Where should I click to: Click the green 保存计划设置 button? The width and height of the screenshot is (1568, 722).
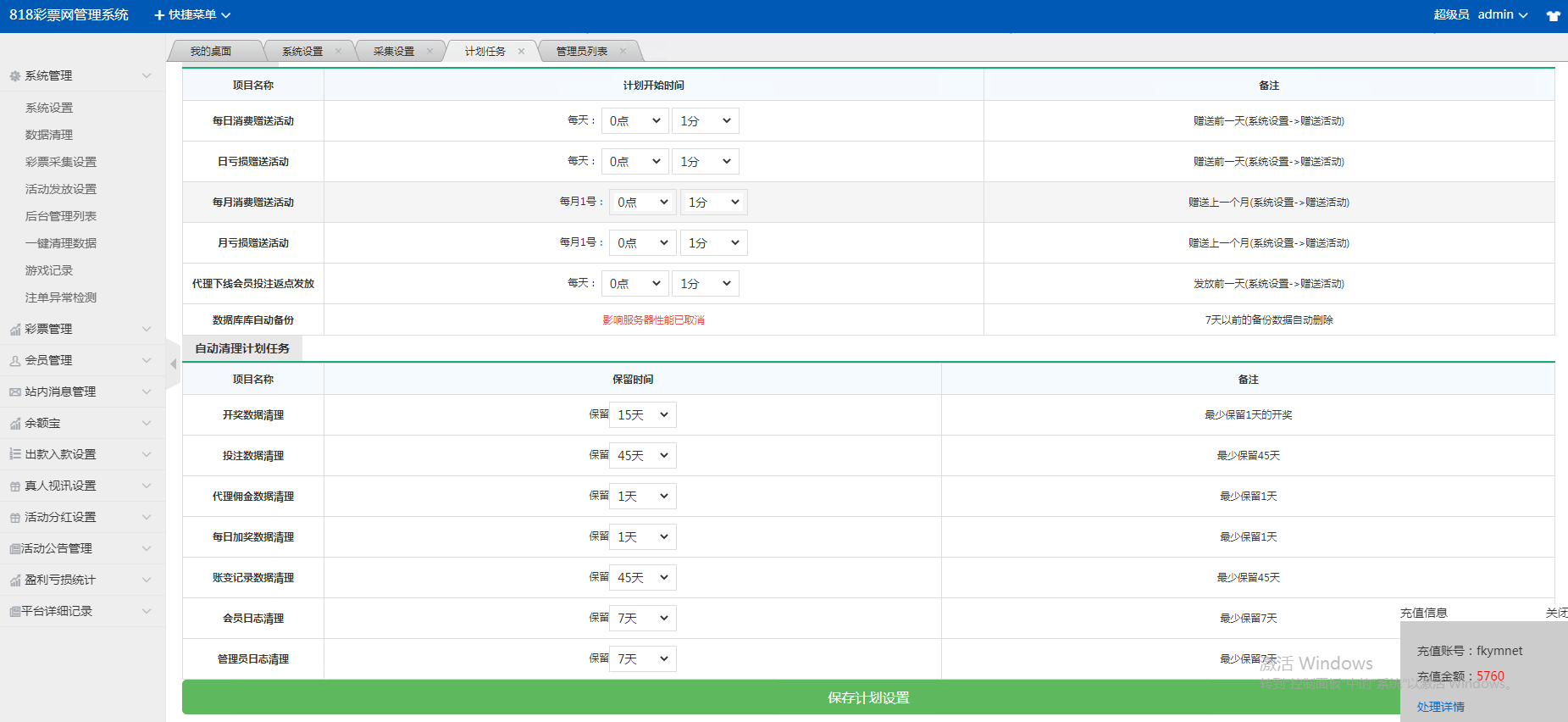tap(868, 697)
